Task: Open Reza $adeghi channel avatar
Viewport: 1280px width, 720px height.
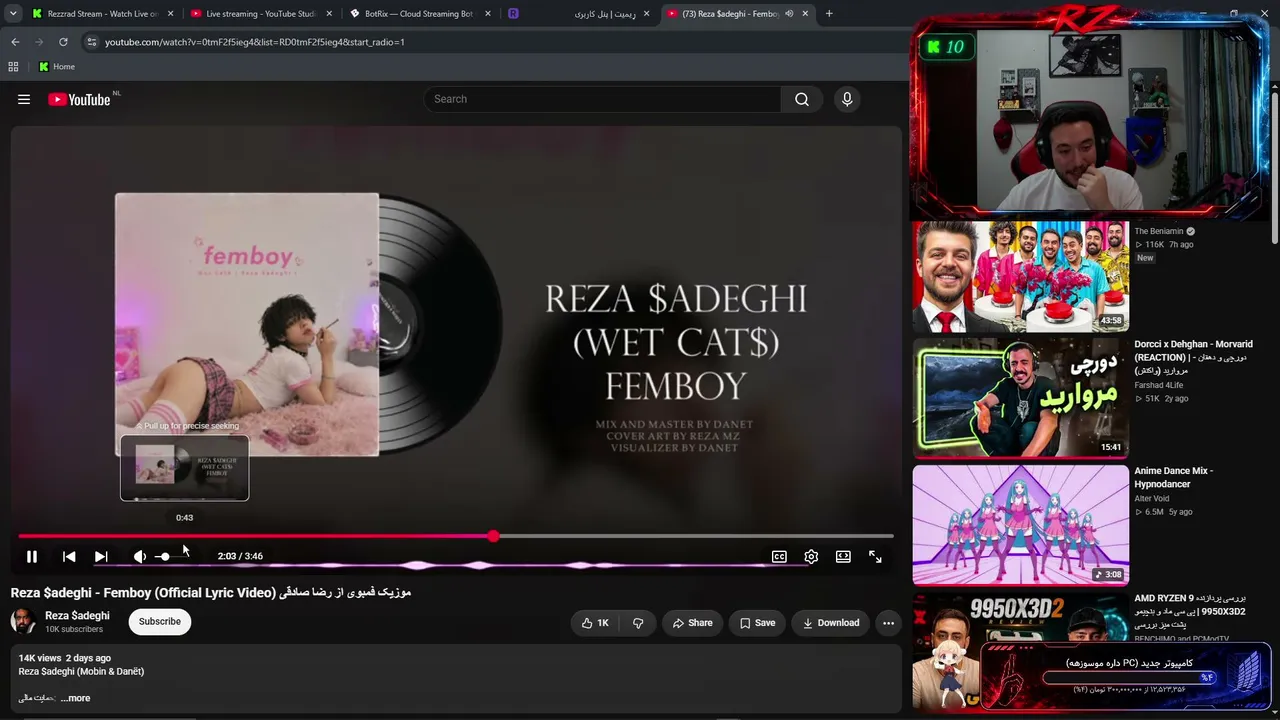Action: pyautogui.click(x=24, y=622)
